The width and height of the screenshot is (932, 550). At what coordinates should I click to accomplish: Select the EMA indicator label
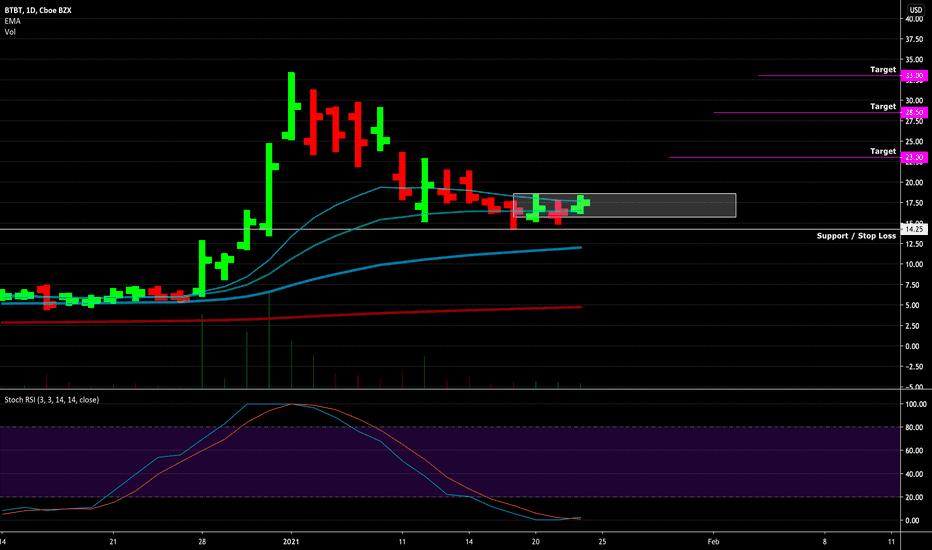(12, 21)
